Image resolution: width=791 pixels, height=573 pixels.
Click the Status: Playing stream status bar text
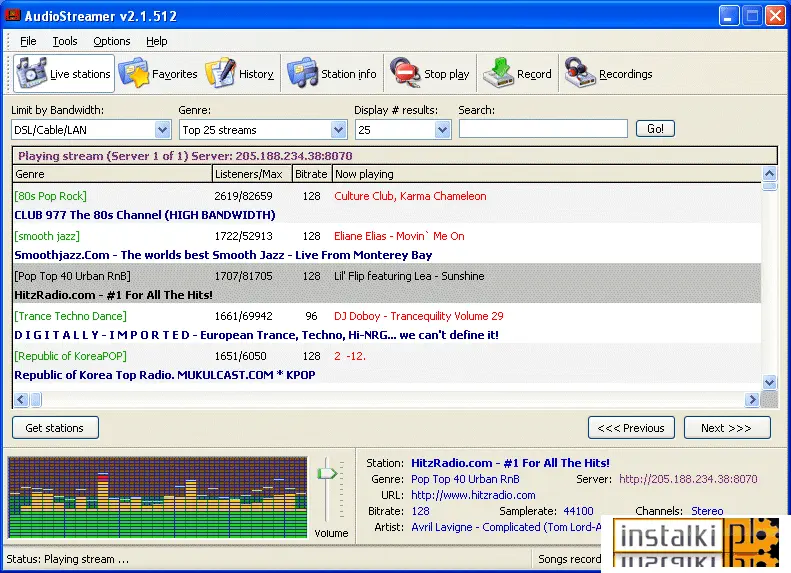tap(68, 559)
